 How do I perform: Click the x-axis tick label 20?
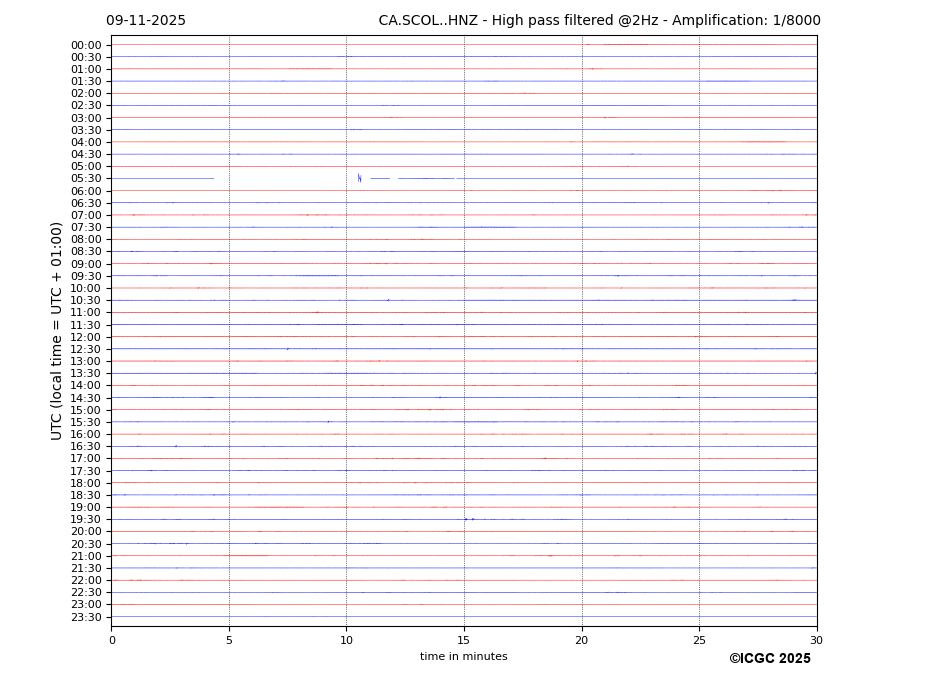pos(582,640)
